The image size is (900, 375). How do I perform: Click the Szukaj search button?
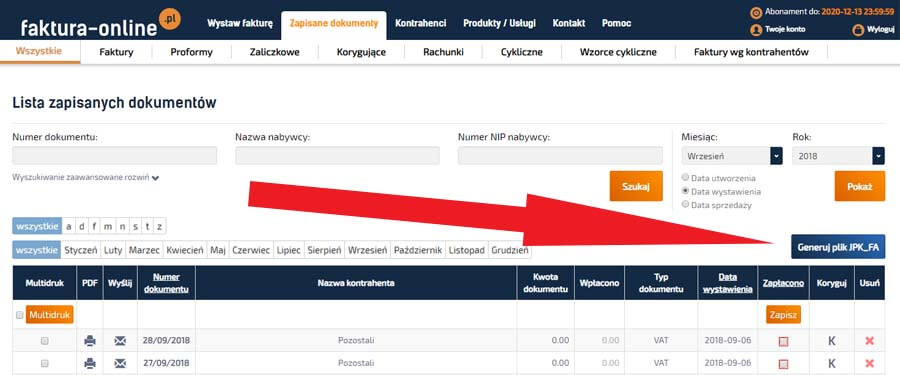636,186
